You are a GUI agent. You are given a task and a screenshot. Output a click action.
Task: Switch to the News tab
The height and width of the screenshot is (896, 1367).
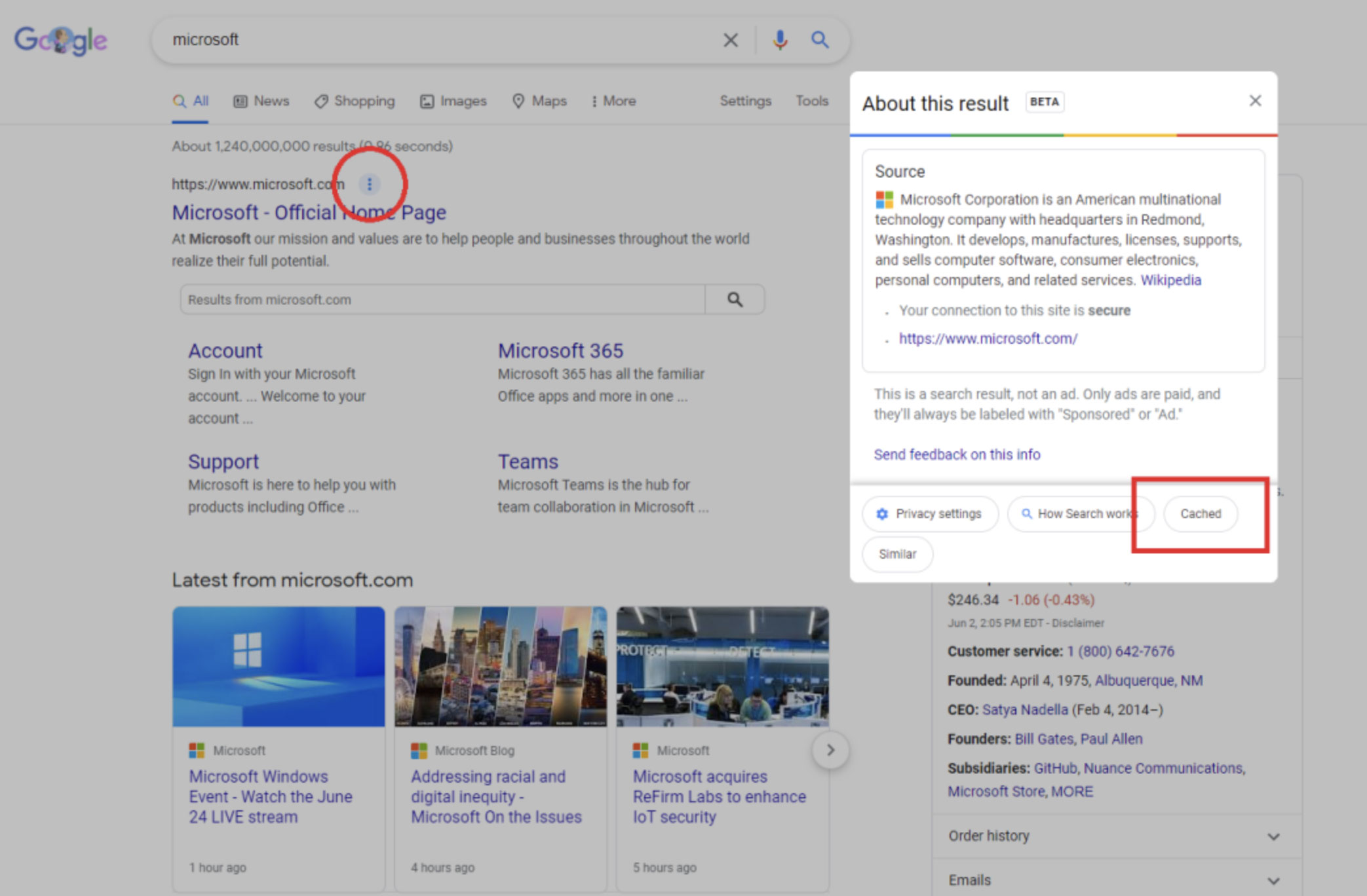261,101
